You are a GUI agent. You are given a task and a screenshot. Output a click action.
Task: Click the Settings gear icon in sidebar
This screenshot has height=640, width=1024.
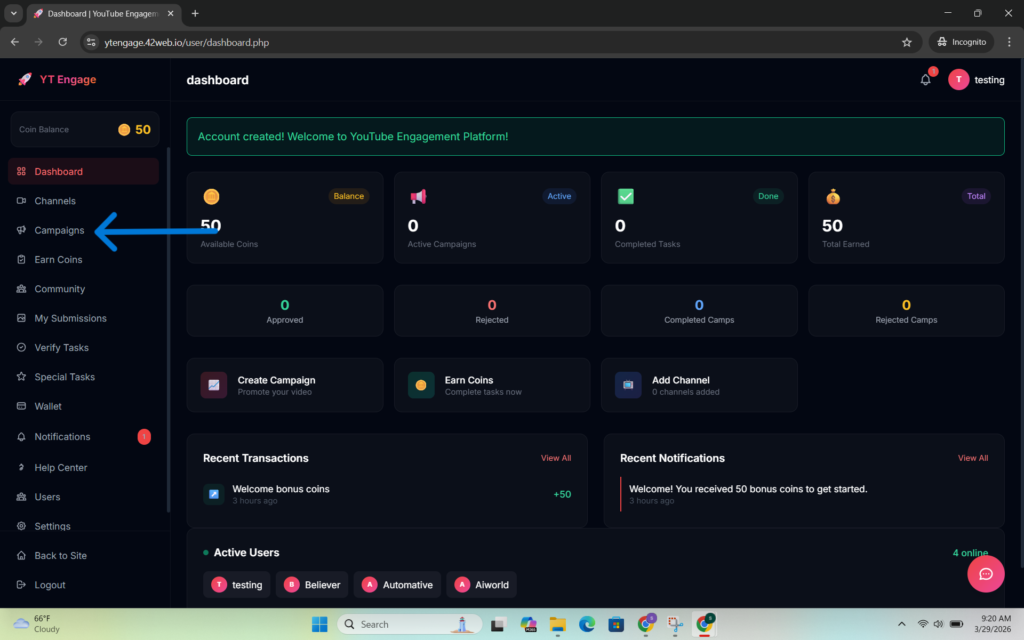tap(22, 526)
